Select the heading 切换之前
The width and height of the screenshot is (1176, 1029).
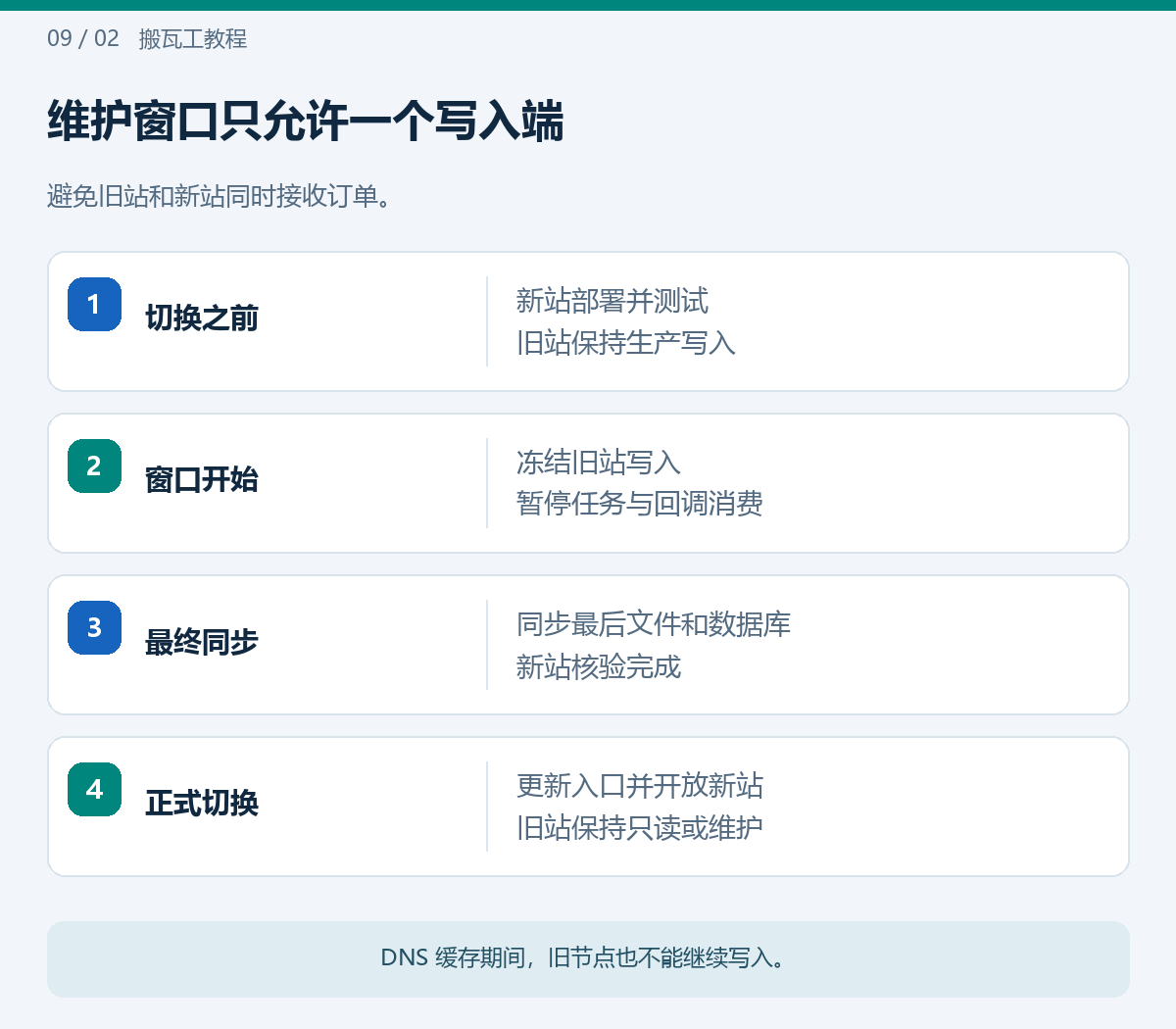[x=202, y=318]
